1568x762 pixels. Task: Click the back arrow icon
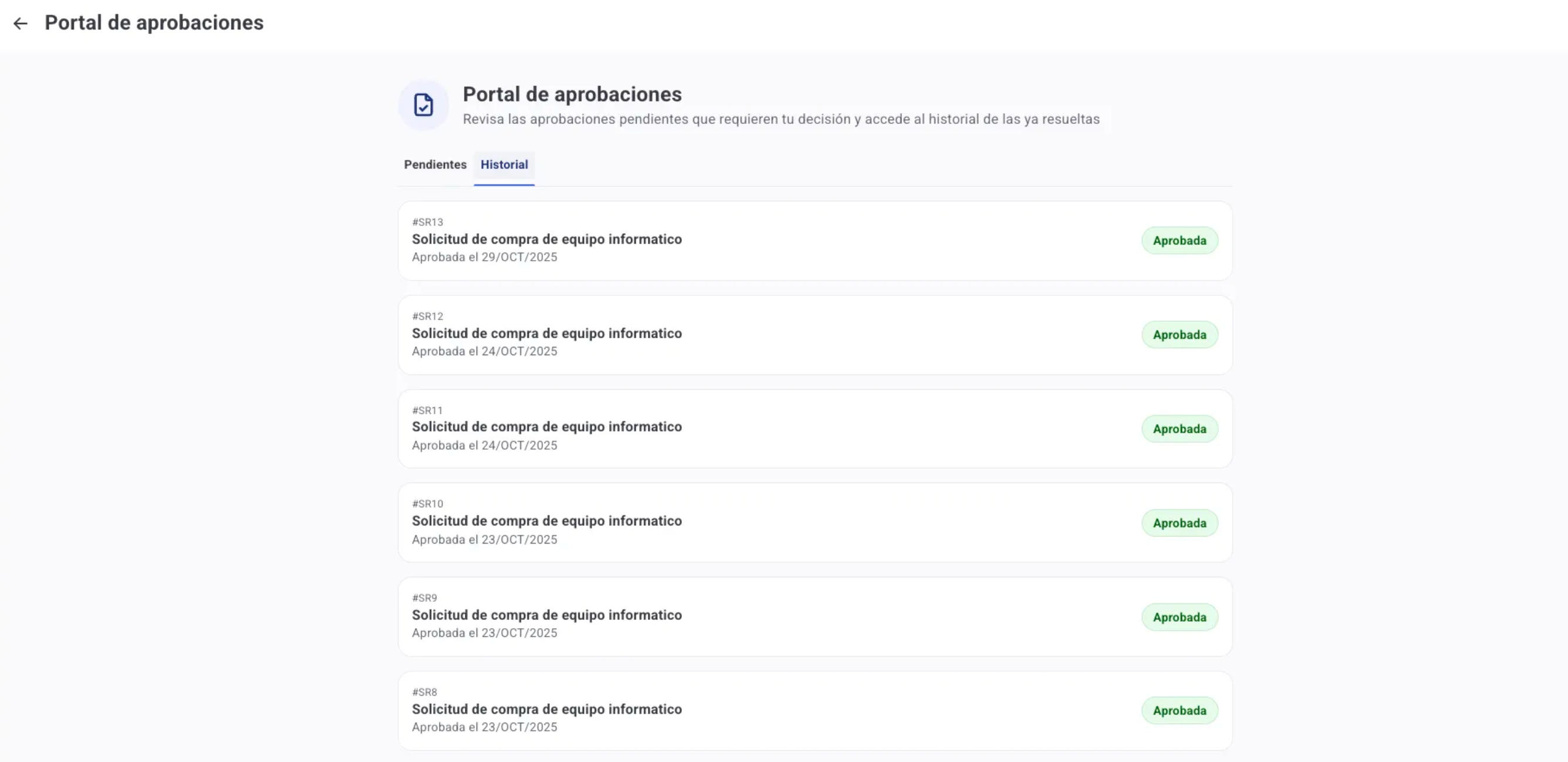coord(21,23)
